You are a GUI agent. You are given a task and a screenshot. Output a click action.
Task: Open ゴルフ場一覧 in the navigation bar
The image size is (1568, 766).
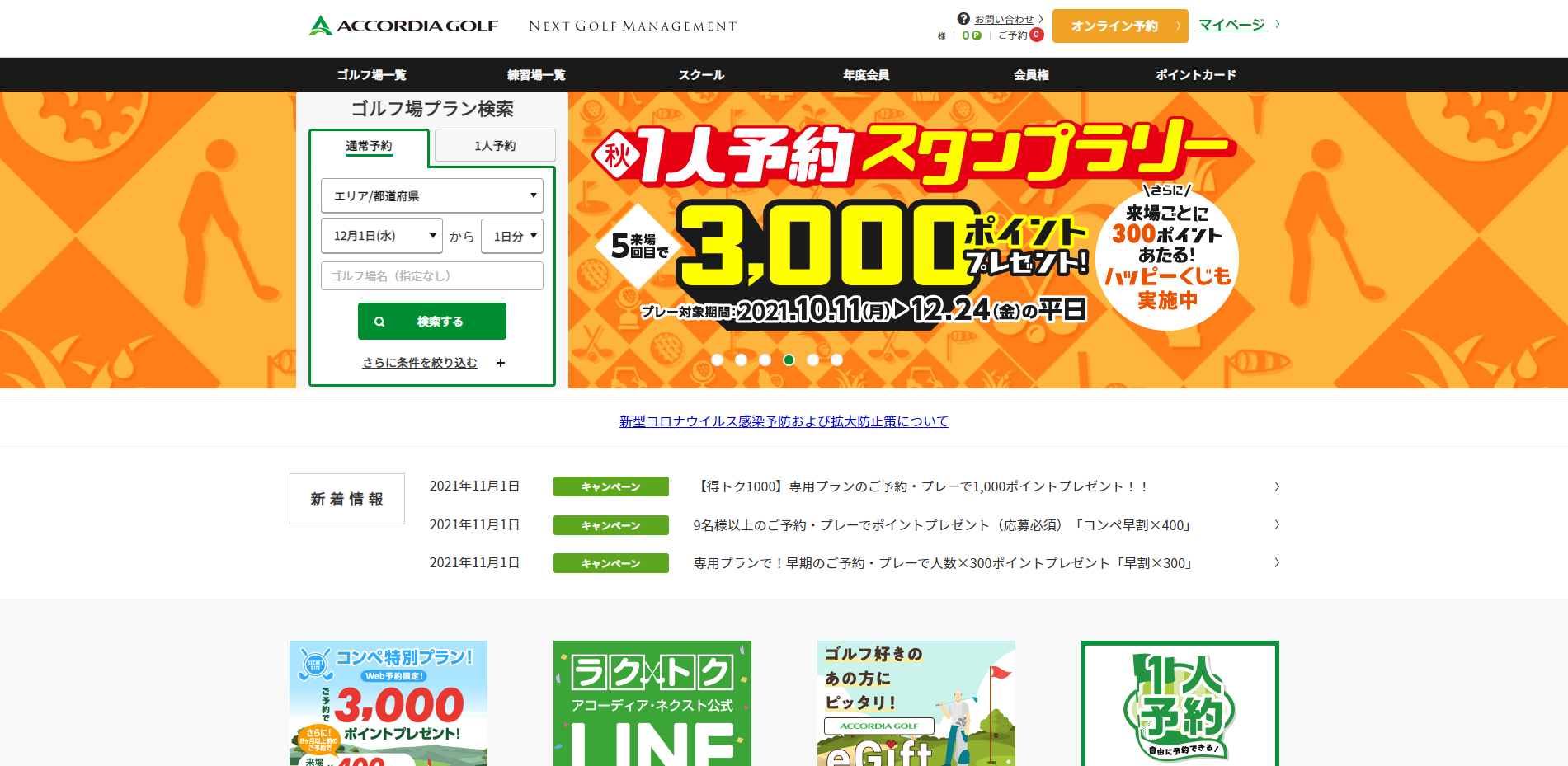[371, 74]
